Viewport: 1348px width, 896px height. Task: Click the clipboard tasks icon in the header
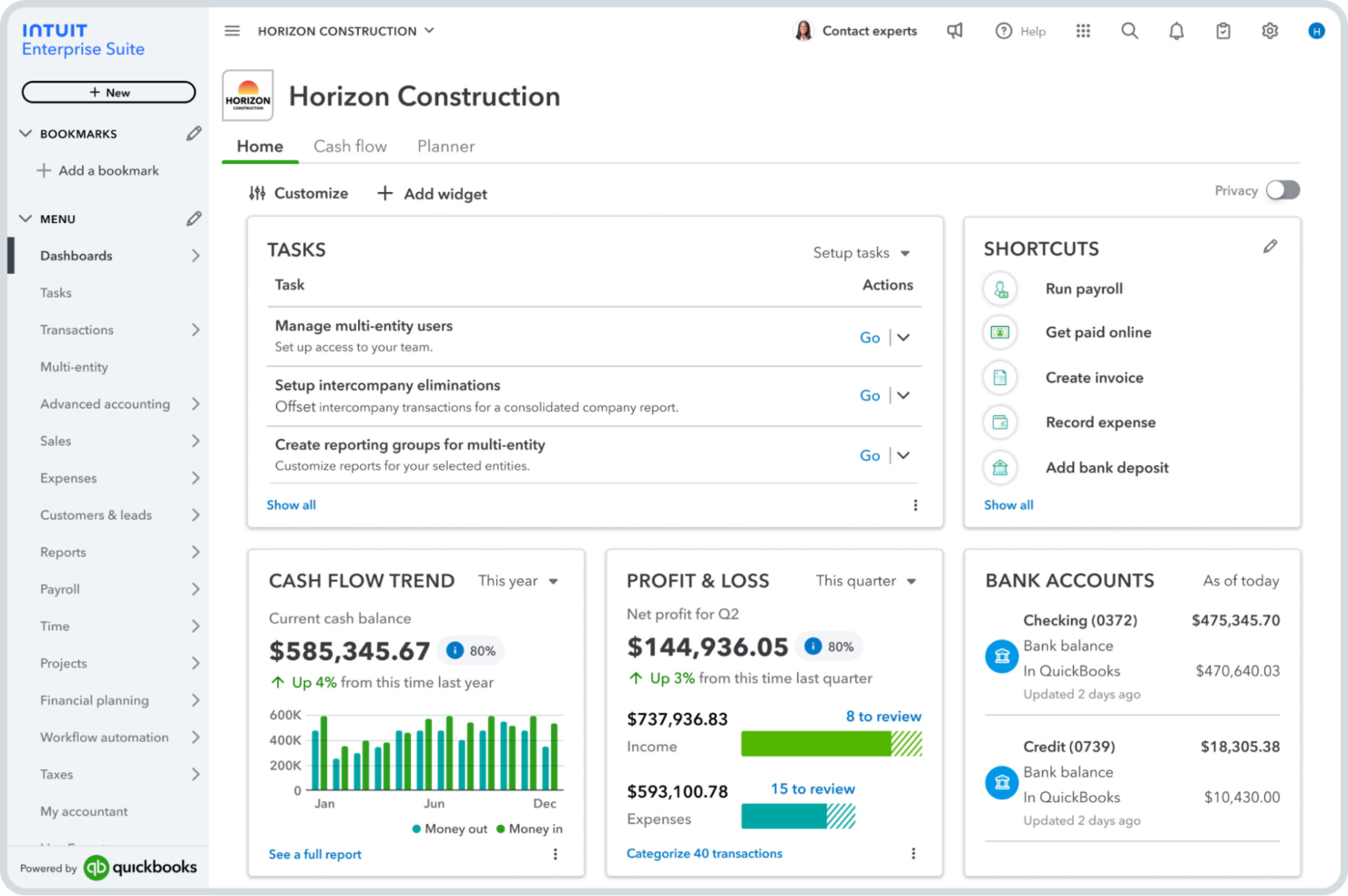coord(1222,30)
